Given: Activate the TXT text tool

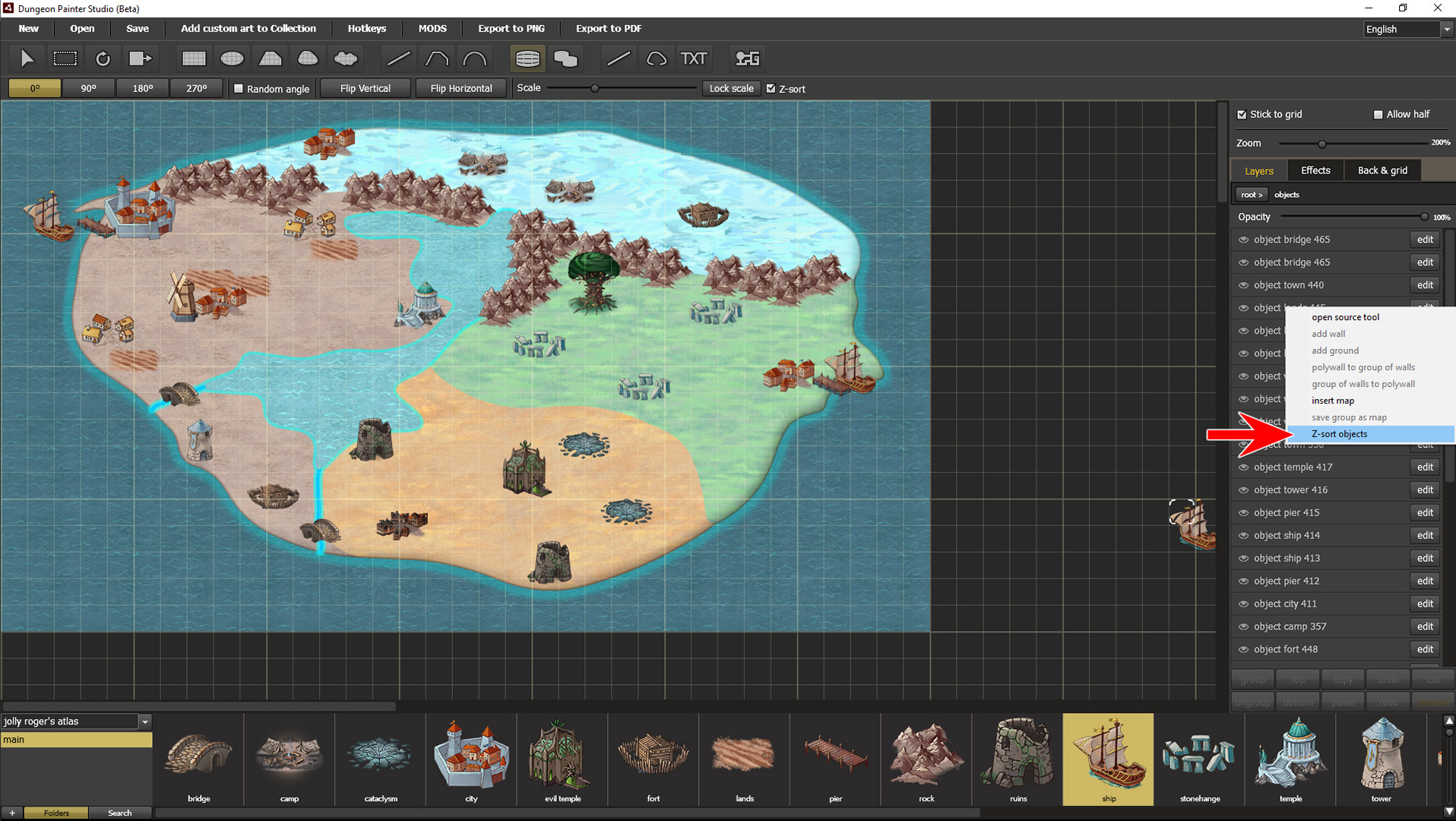Looking at the screenshot, I should click(693, 59).
